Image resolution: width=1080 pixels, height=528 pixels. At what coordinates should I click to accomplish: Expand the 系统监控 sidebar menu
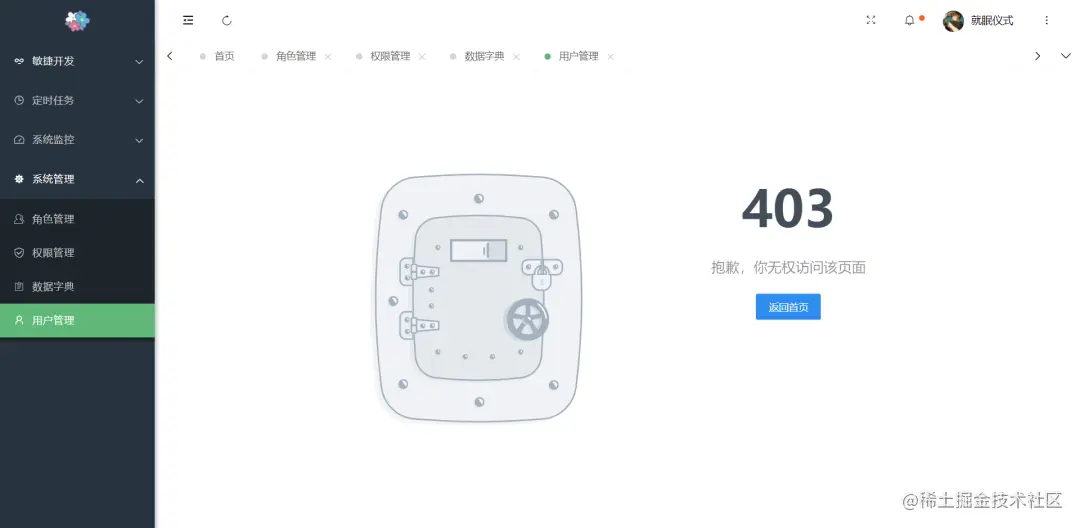click(x=77, y=140)
